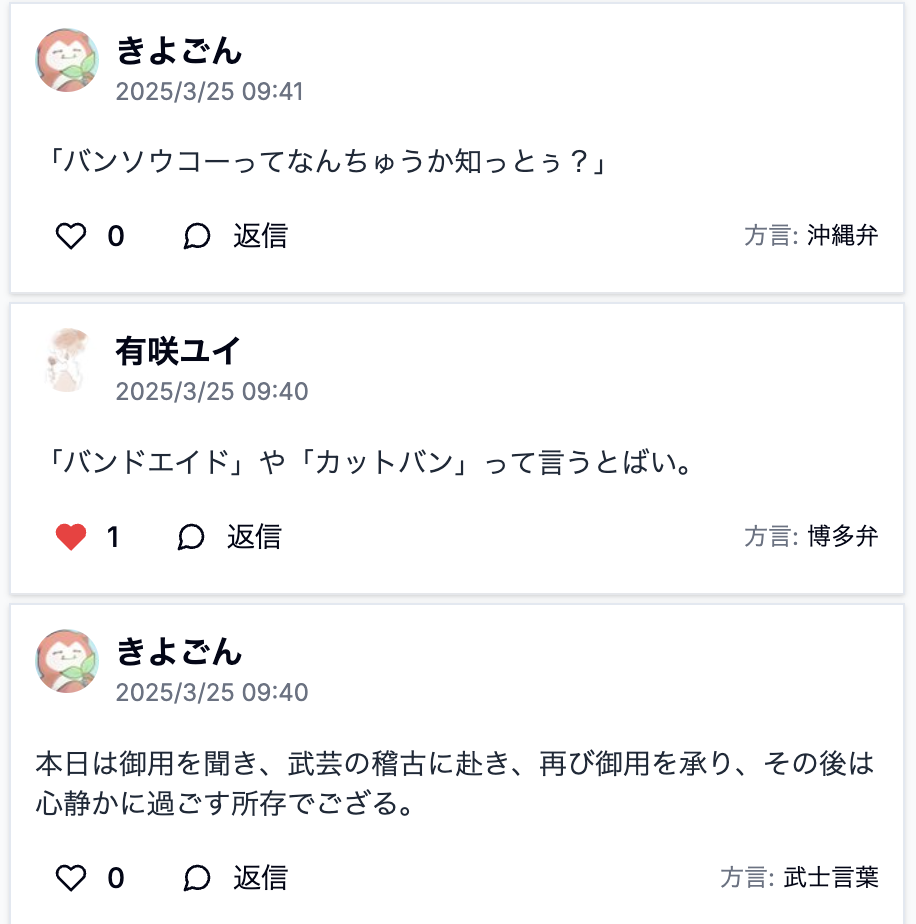Like the 沖縄弁 post with the heart
This screenshot has width=916, height=924.
click(x=71, y=237)
